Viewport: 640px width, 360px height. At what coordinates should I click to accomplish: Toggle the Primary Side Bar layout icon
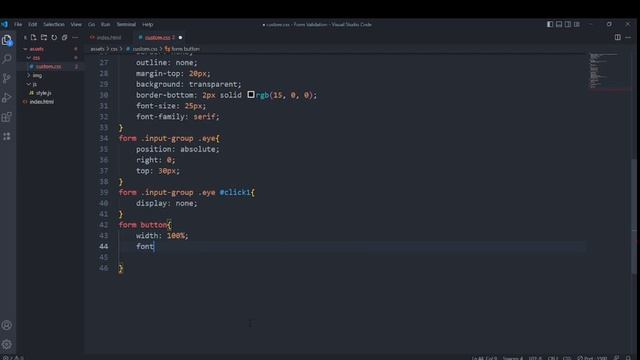[x=550, y=24]
